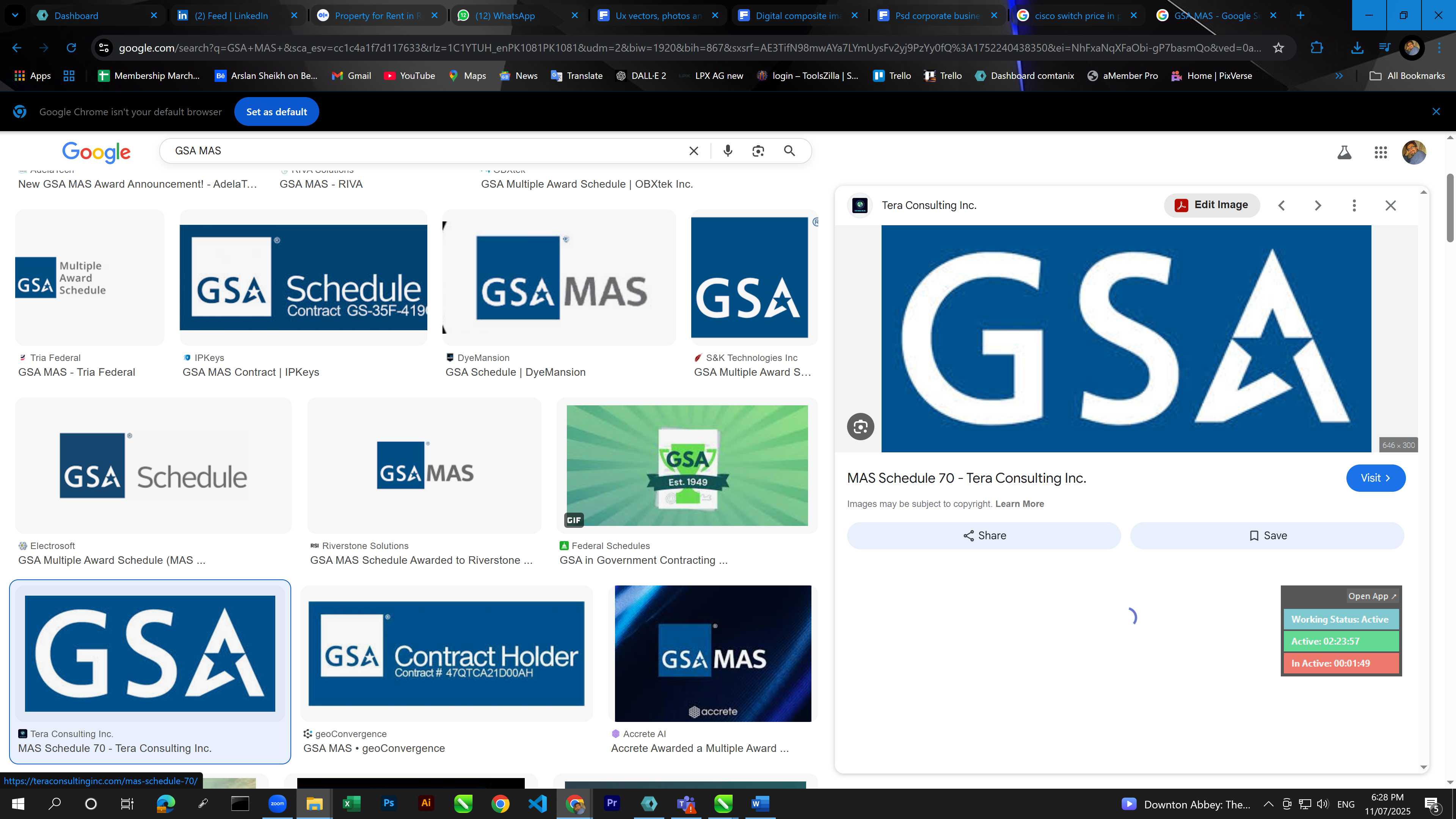Screen dimensions: 1456x819
Task: Open DALL·E 2 bookmark
Action: tap(641, 76)
